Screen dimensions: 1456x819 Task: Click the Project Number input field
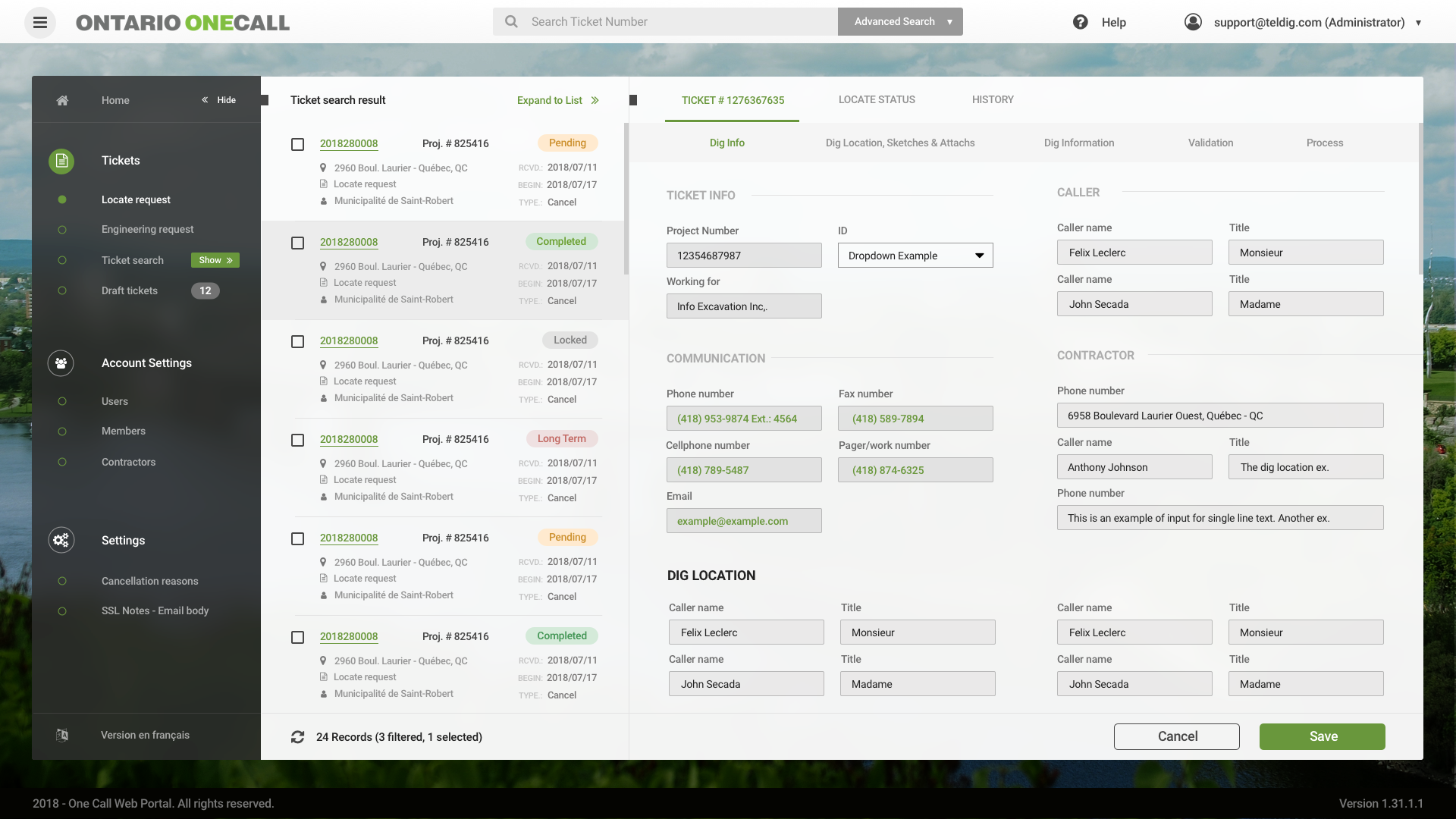click(x=743, y=256)
